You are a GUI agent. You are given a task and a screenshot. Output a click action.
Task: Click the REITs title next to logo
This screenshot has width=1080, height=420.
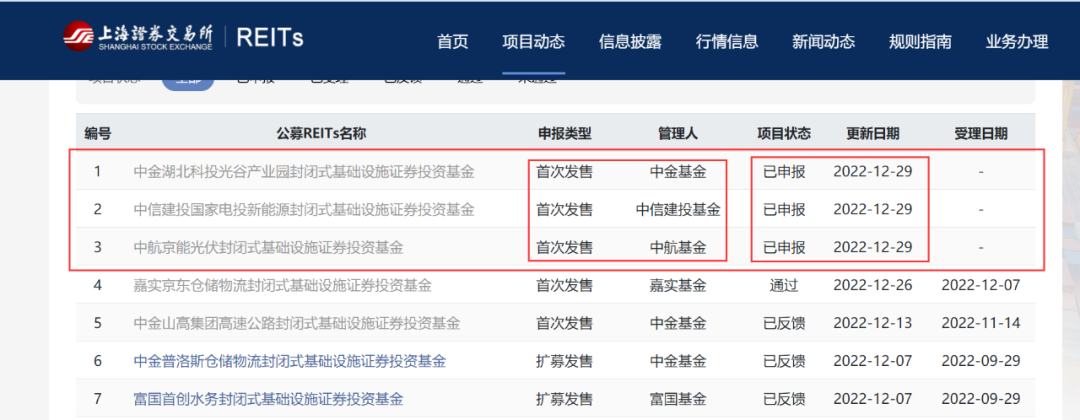tap(269, 37)
